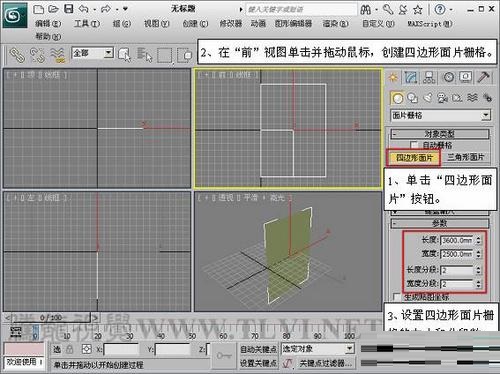Open the 创建(C) menu
Viewport: 500px width, 374px height.
[x=195, y=24]
